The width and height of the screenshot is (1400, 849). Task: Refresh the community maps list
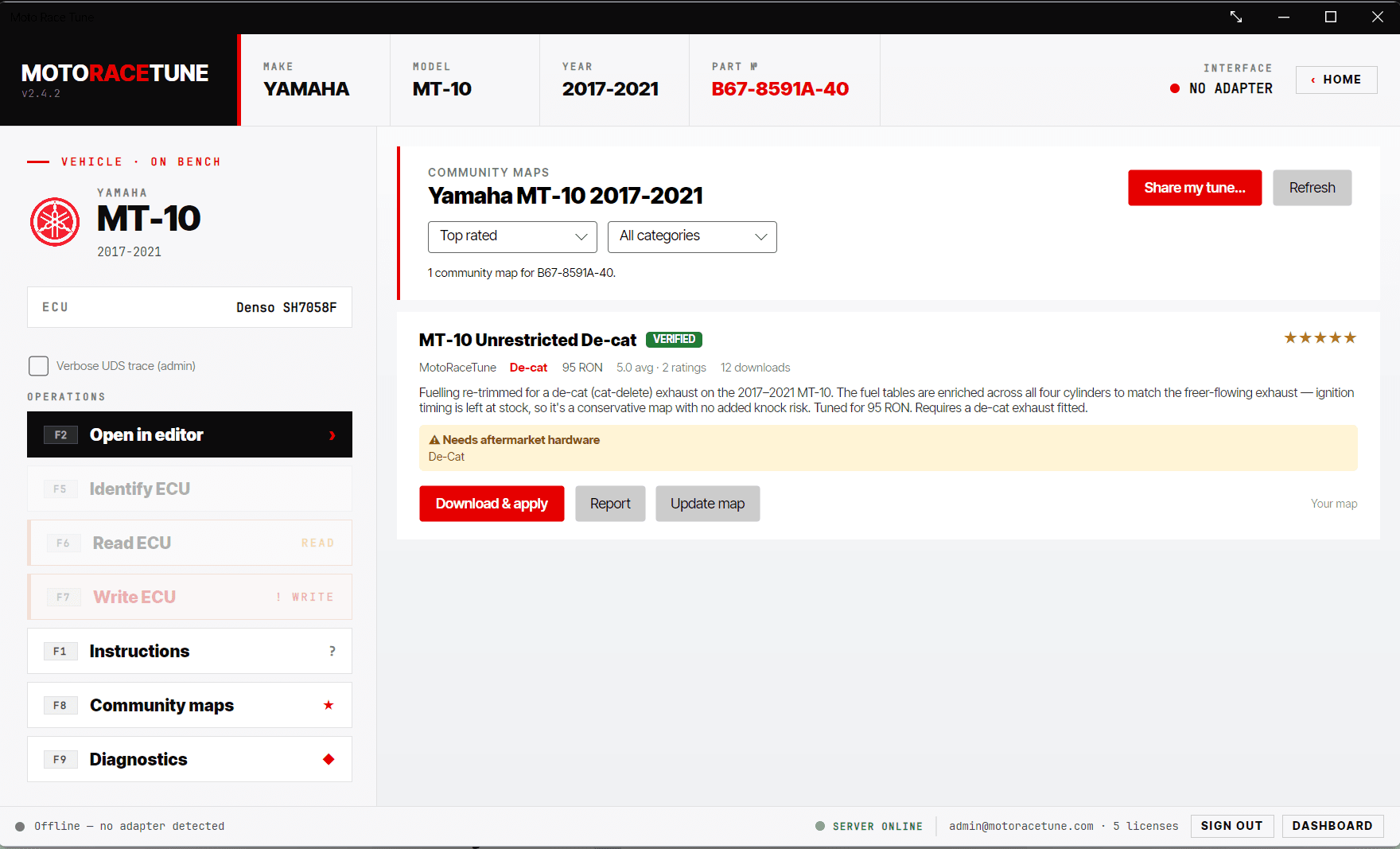point(1312,188)
